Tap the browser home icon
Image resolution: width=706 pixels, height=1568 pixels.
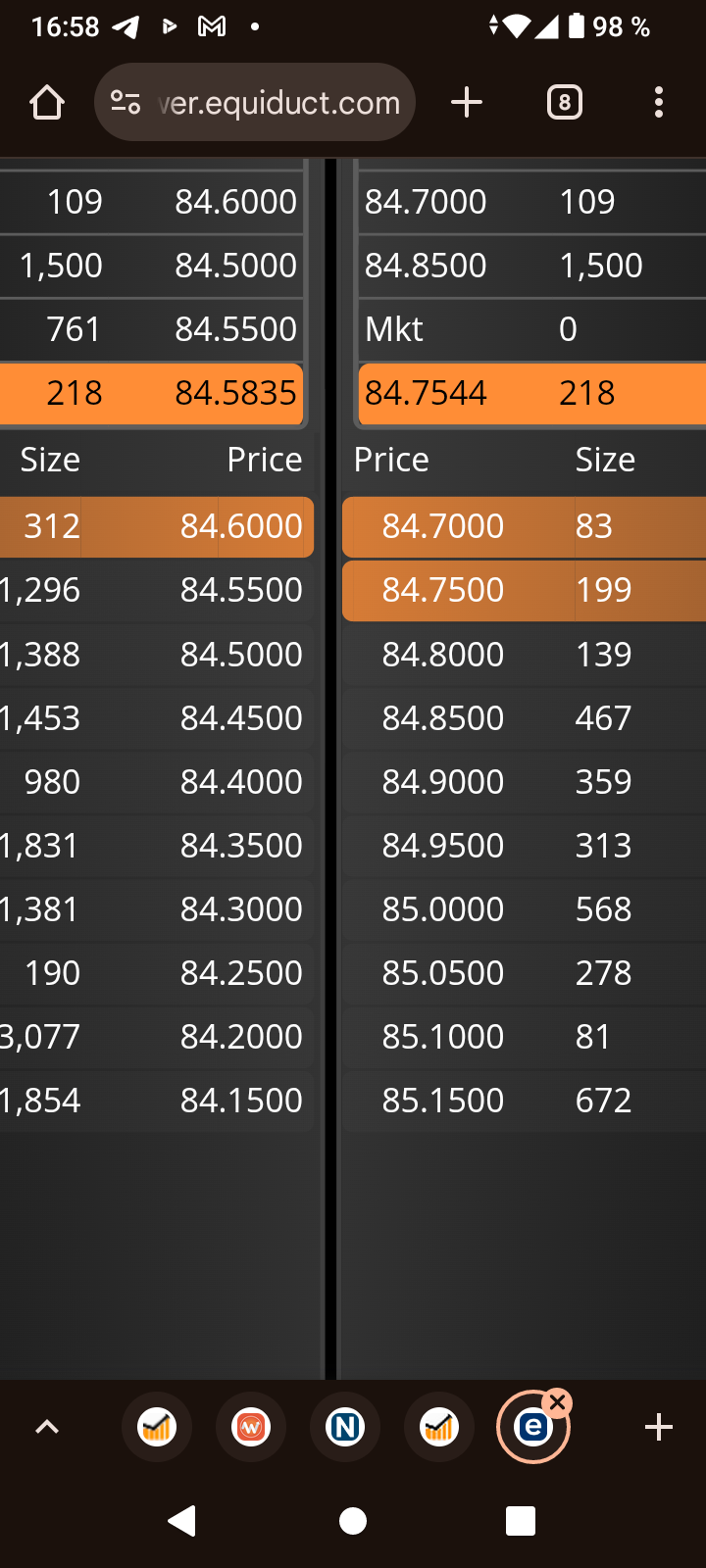click(47, 102)
